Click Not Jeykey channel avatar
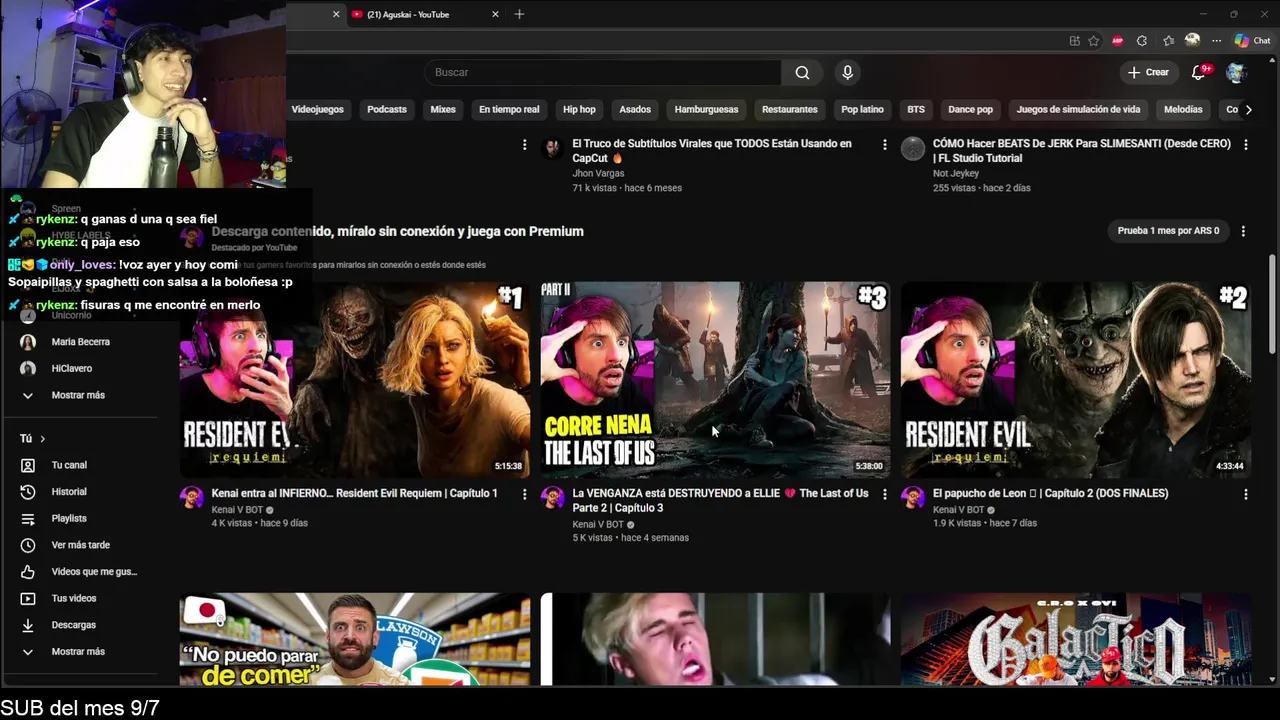 913,149
